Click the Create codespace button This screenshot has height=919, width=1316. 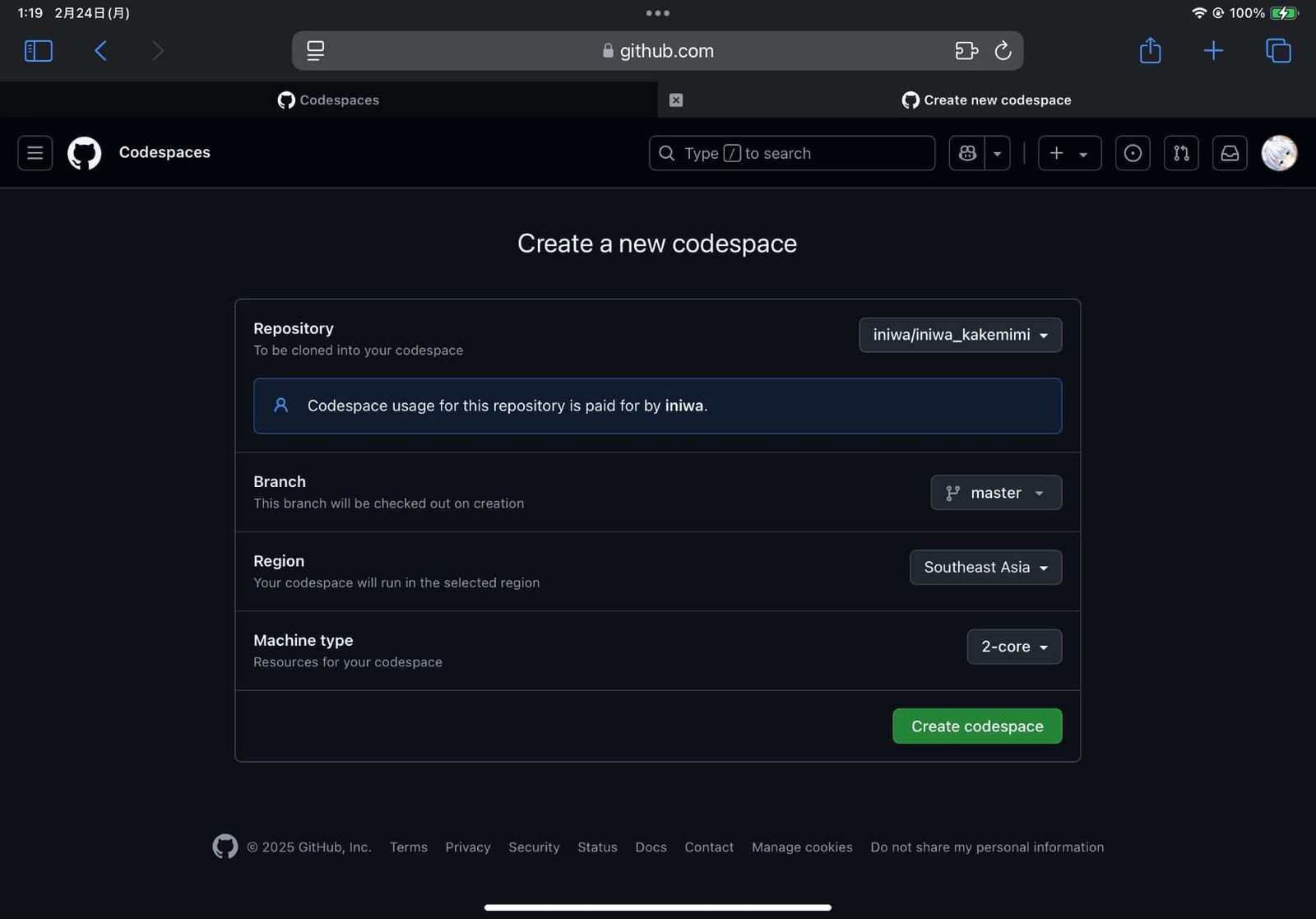976,726
